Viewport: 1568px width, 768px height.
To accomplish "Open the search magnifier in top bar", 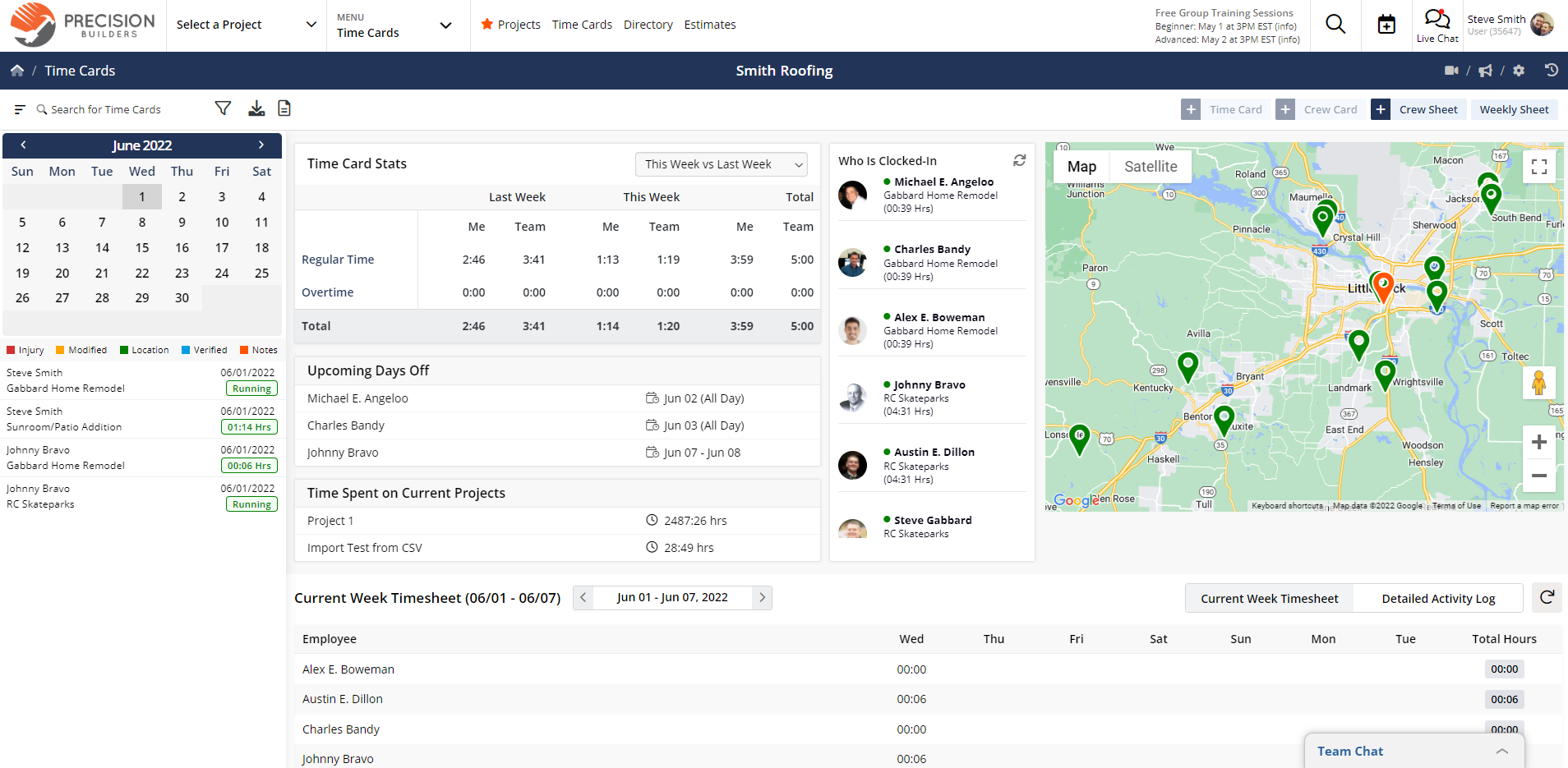I will [x=1335, y=25].
